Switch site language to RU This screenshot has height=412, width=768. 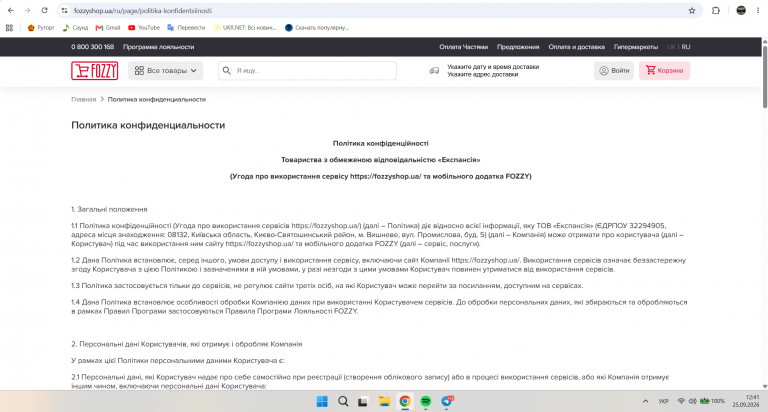click(x=686, y=47)
